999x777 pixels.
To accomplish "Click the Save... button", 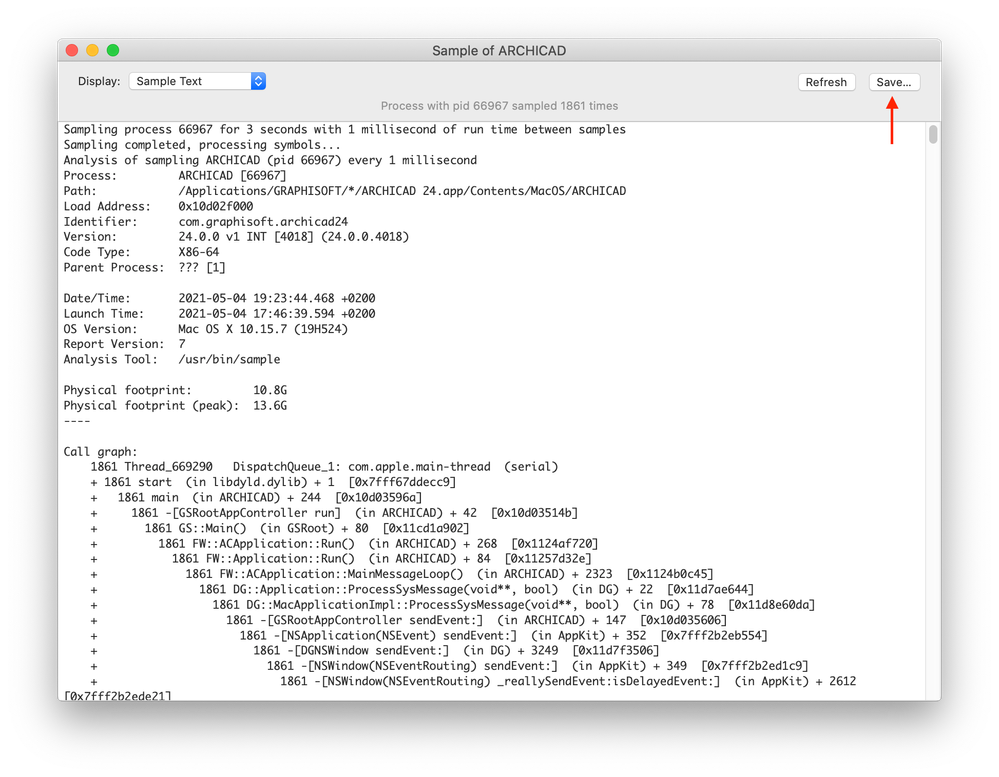I will (894, 82).
